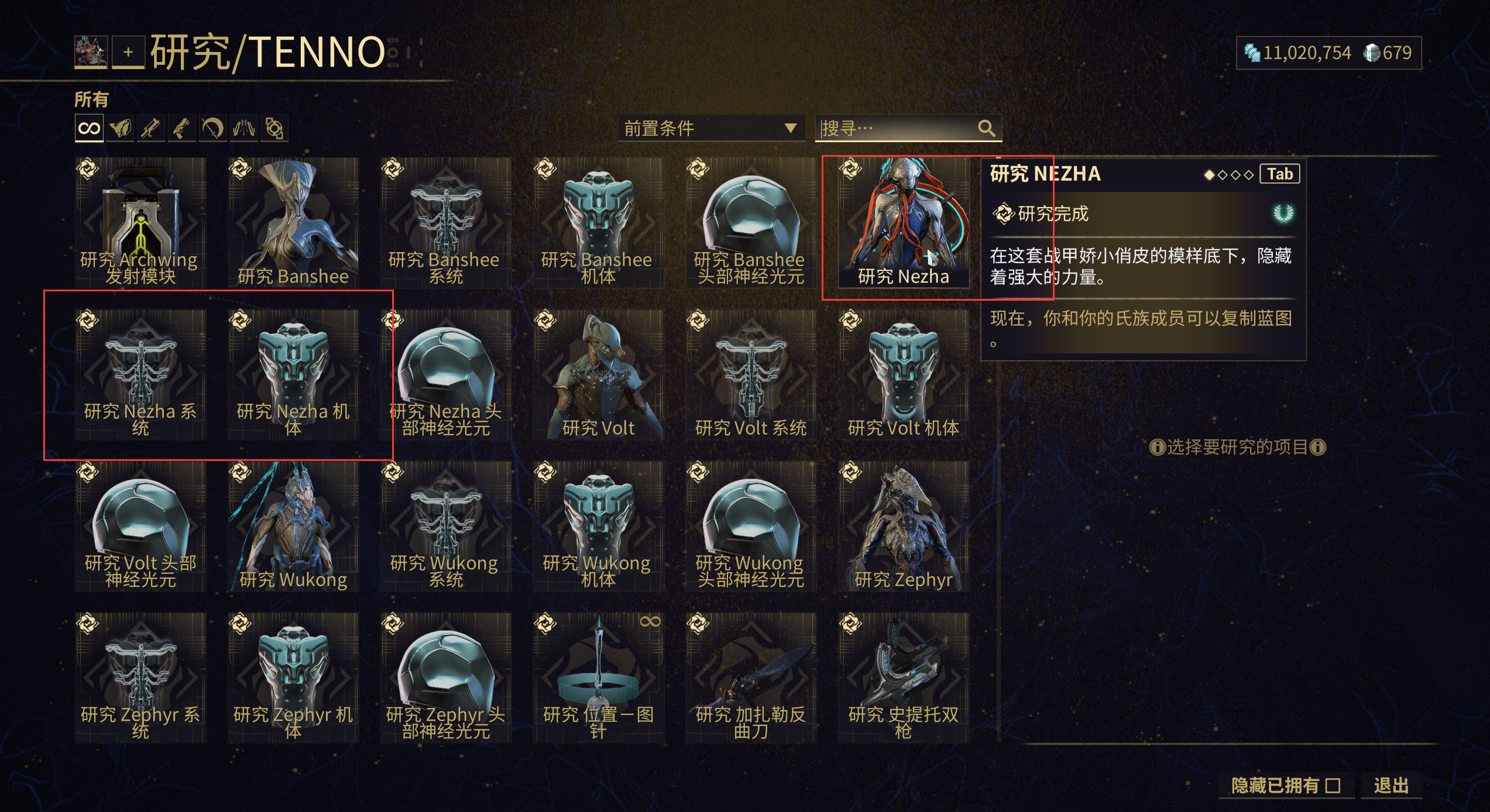Select the infinity 'All' category filter
Image resolution: width=1490 pixels, height=812 pixels.
(89, 128)
